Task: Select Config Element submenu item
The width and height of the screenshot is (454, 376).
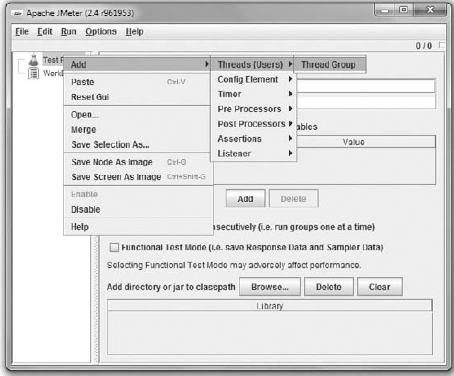Action: tap(253, 79)
